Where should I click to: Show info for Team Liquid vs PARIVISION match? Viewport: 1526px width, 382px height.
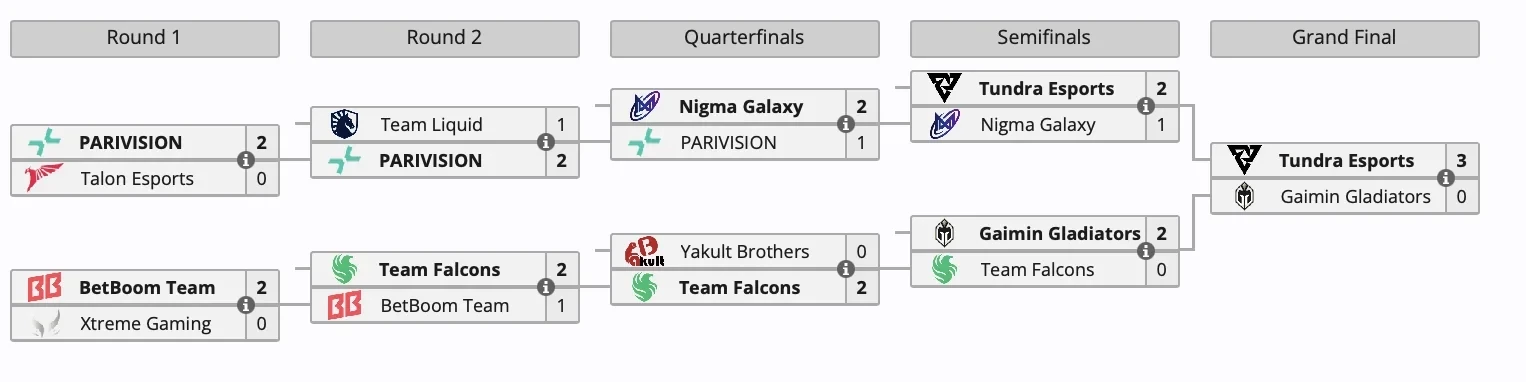tap(545, 142)
